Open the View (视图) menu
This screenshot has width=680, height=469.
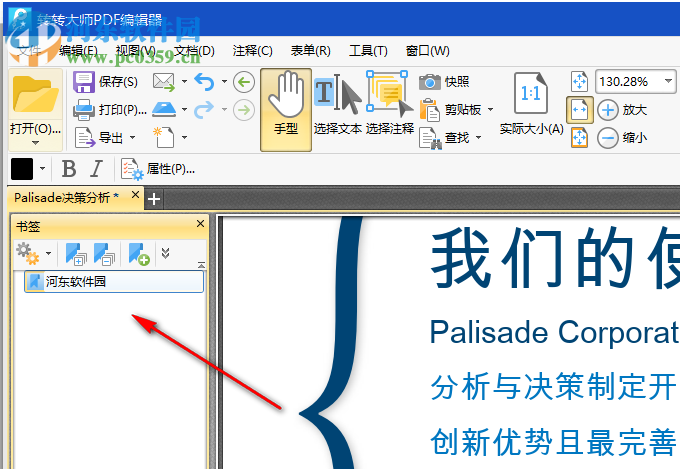click(x=136, y=51)
